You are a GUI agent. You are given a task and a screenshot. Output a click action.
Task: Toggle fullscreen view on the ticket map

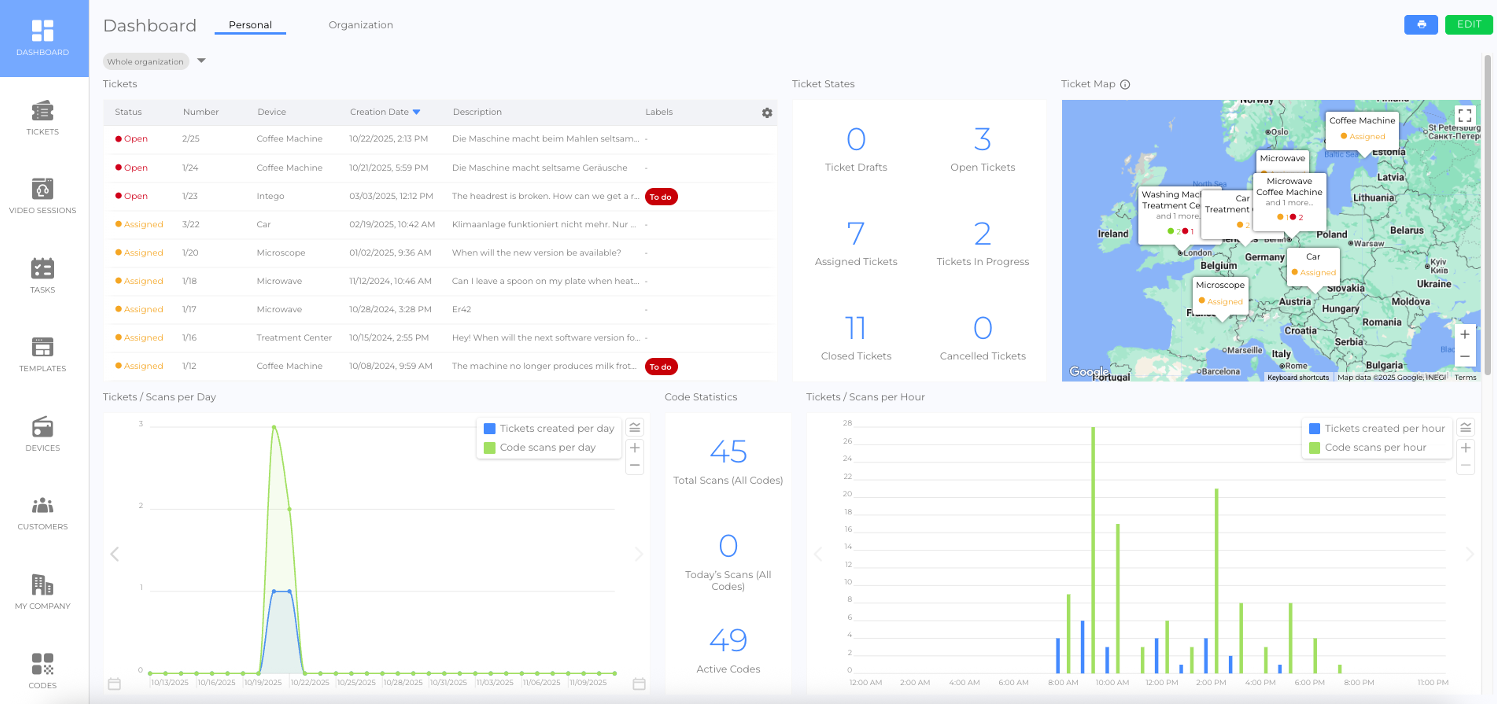click(x=1464, y=115)
